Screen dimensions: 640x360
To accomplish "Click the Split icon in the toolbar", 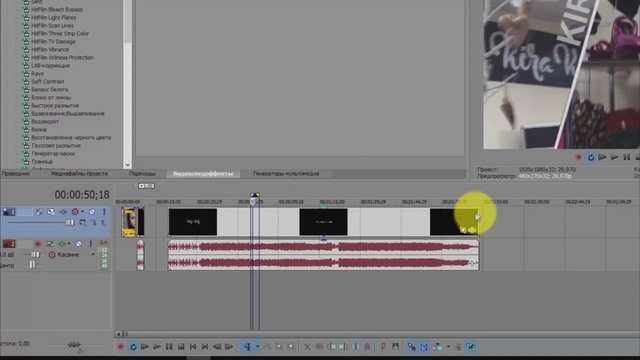I will point(356,347).
